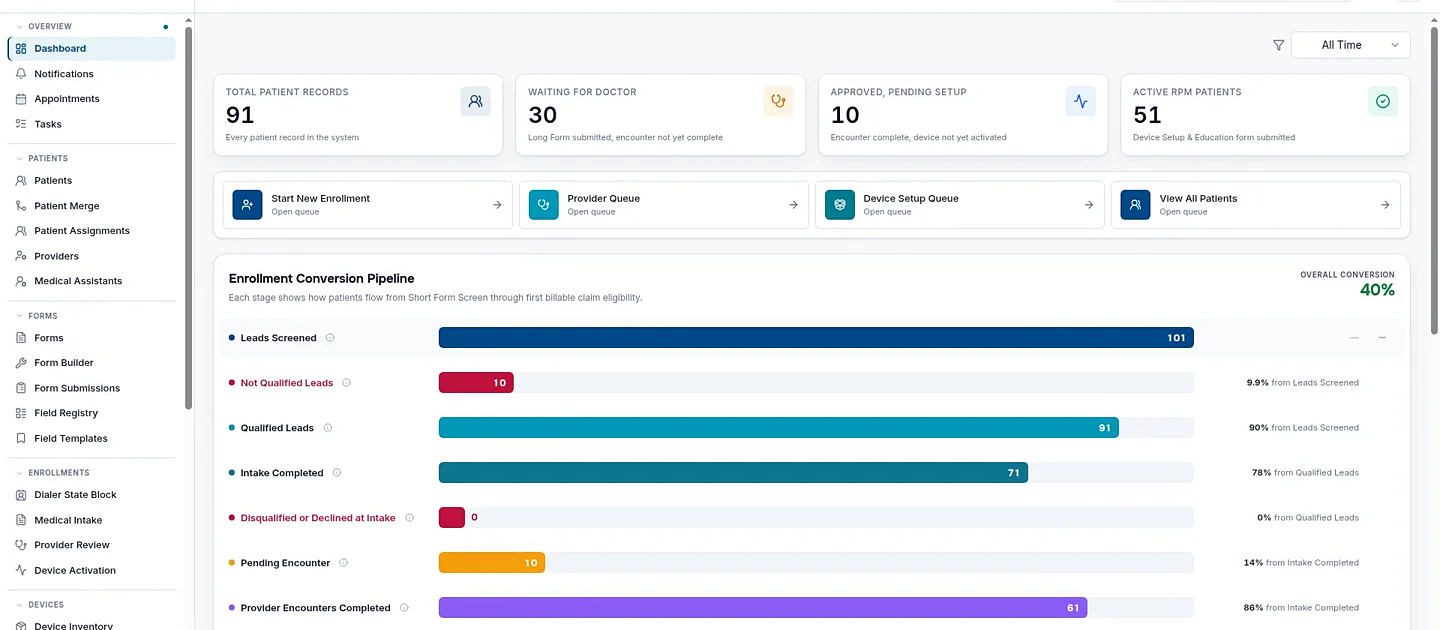Click the Overall Conversion 40% value
Screen dimensions: 1440x630
point(1377,290)
